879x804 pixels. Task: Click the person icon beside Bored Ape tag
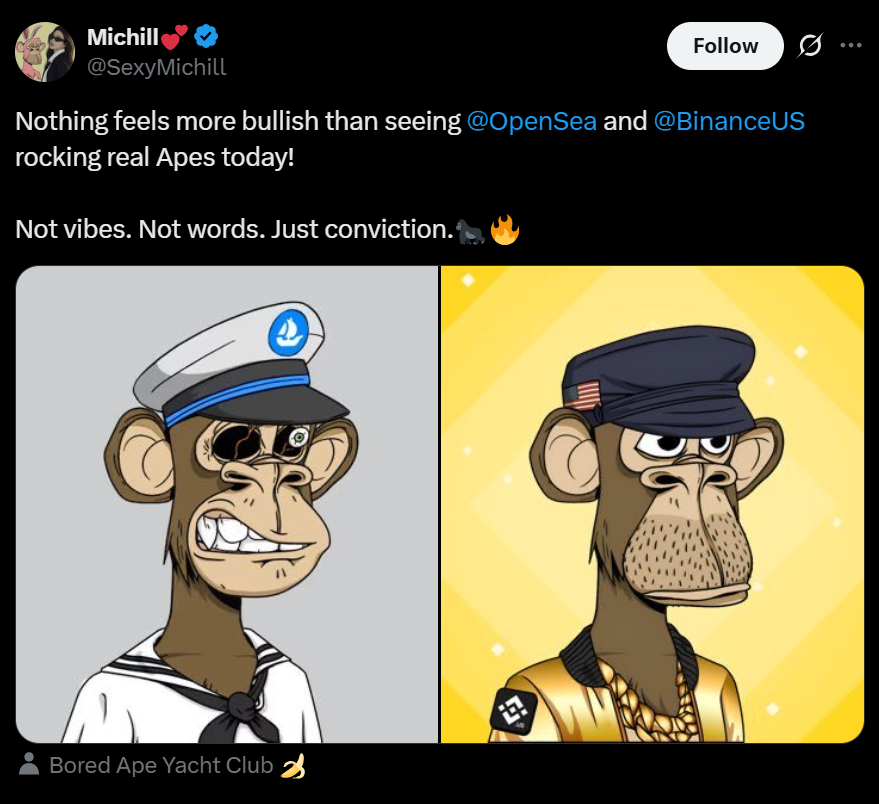pyautogui.click(x=30, y=766)
